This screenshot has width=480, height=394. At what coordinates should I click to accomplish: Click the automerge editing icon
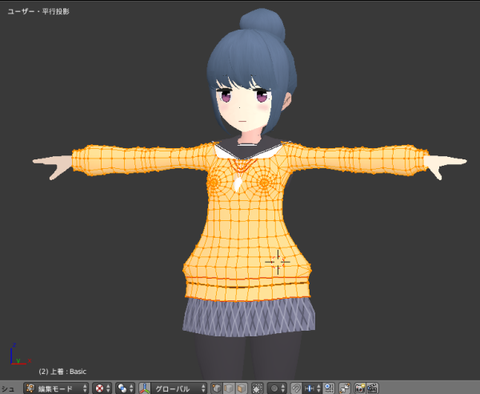point(345,388)
